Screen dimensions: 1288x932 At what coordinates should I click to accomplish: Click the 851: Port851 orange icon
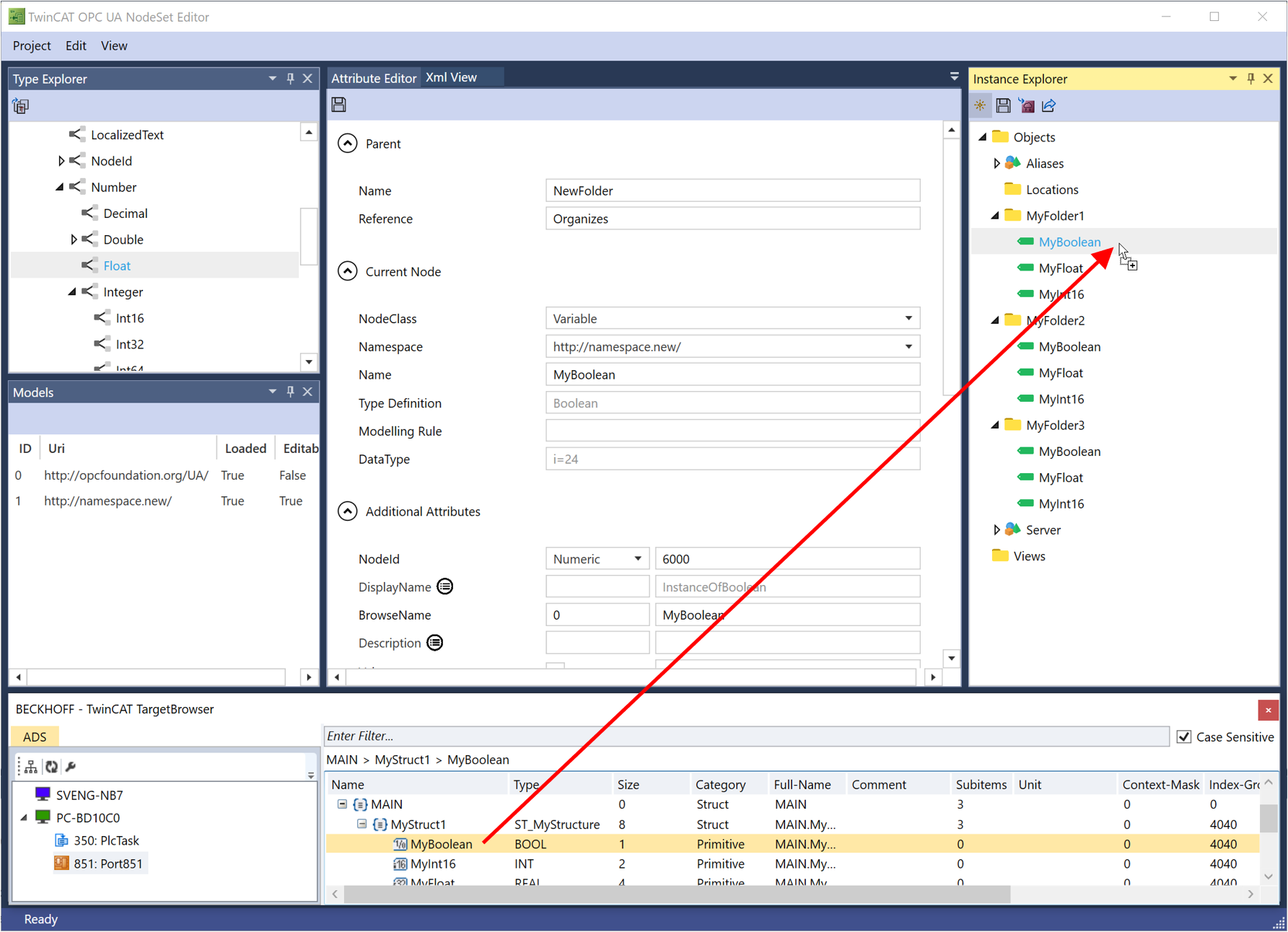[61, 863]
